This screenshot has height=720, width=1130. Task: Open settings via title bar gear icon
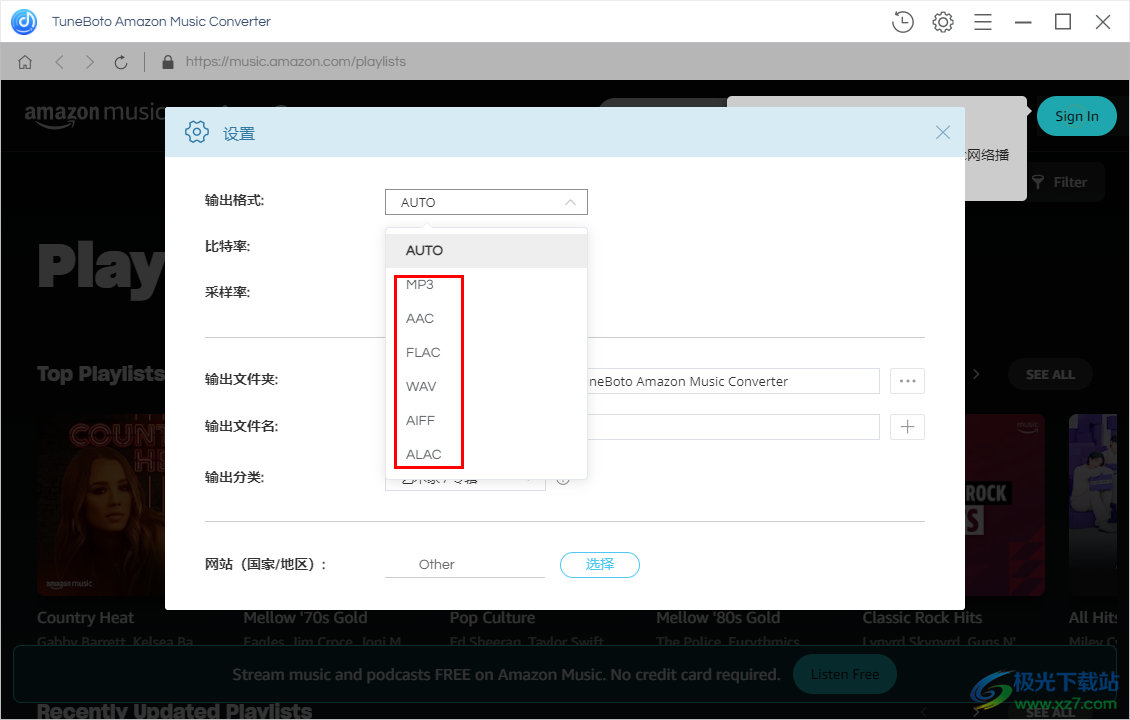pyautogui.click(x=943, y=22)
